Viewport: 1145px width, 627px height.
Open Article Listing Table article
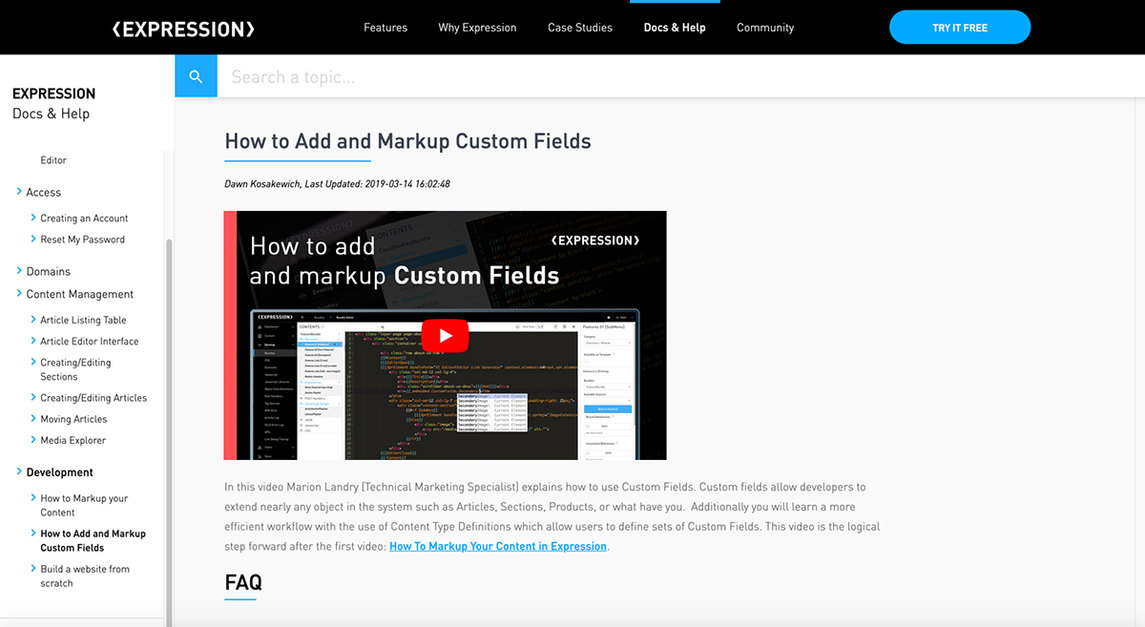click(x=83, y=320)
